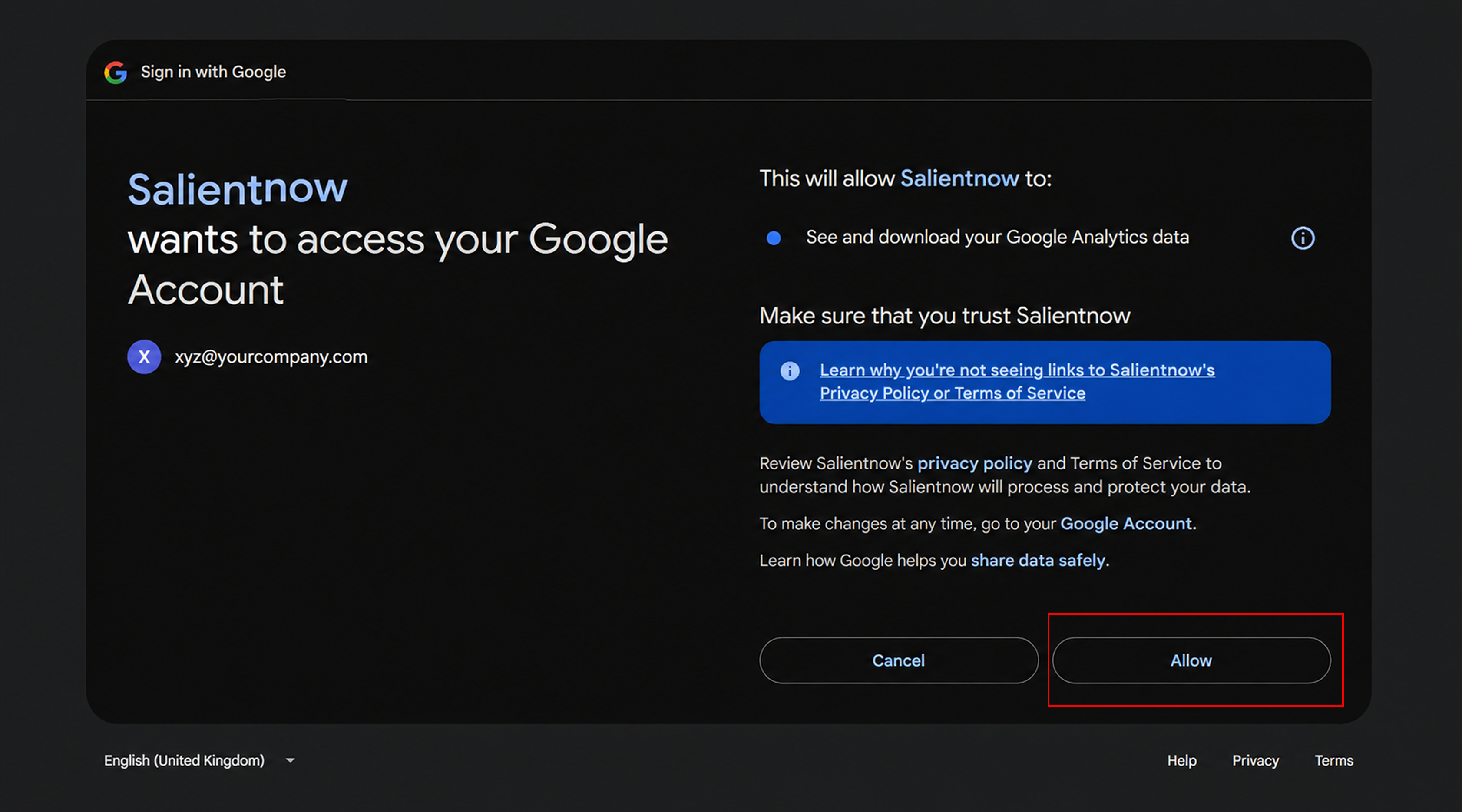The image size is (1462, 812).
Task: Click the Terms footer link
Action: 1334,760
